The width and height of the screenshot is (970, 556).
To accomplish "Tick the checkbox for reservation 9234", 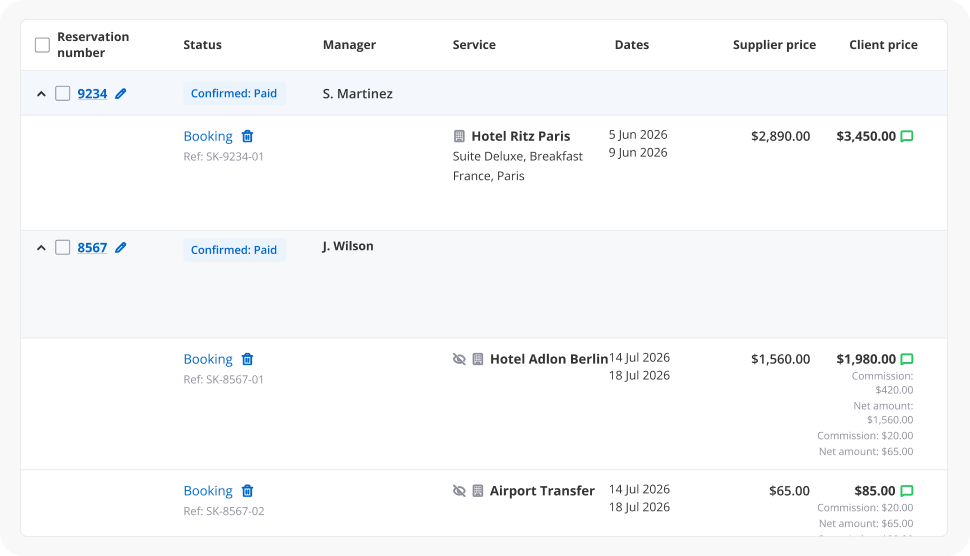I will point(62,93).
